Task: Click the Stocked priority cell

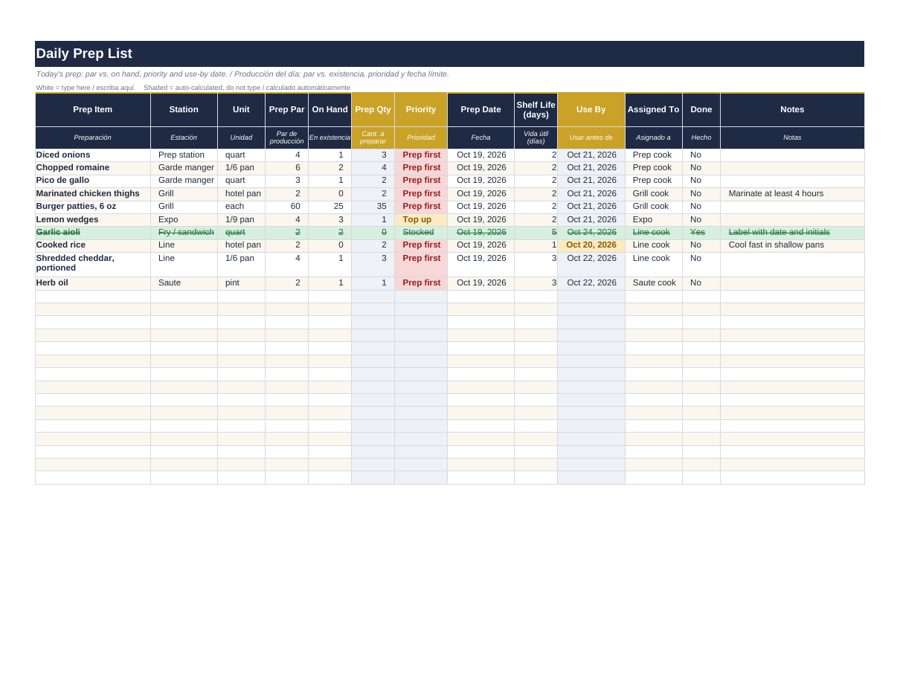Action: pos(421,232)
